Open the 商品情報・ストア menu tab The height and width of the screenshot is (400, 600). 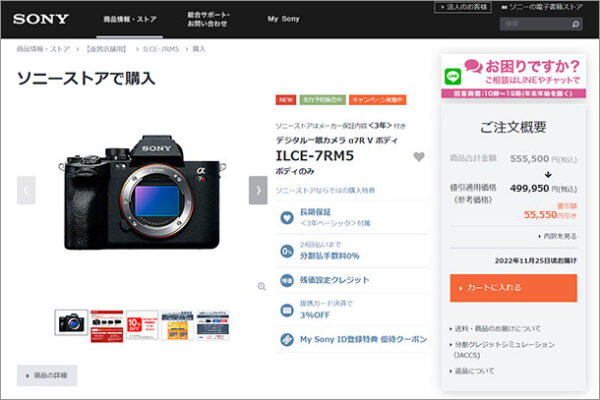(130, 19)
